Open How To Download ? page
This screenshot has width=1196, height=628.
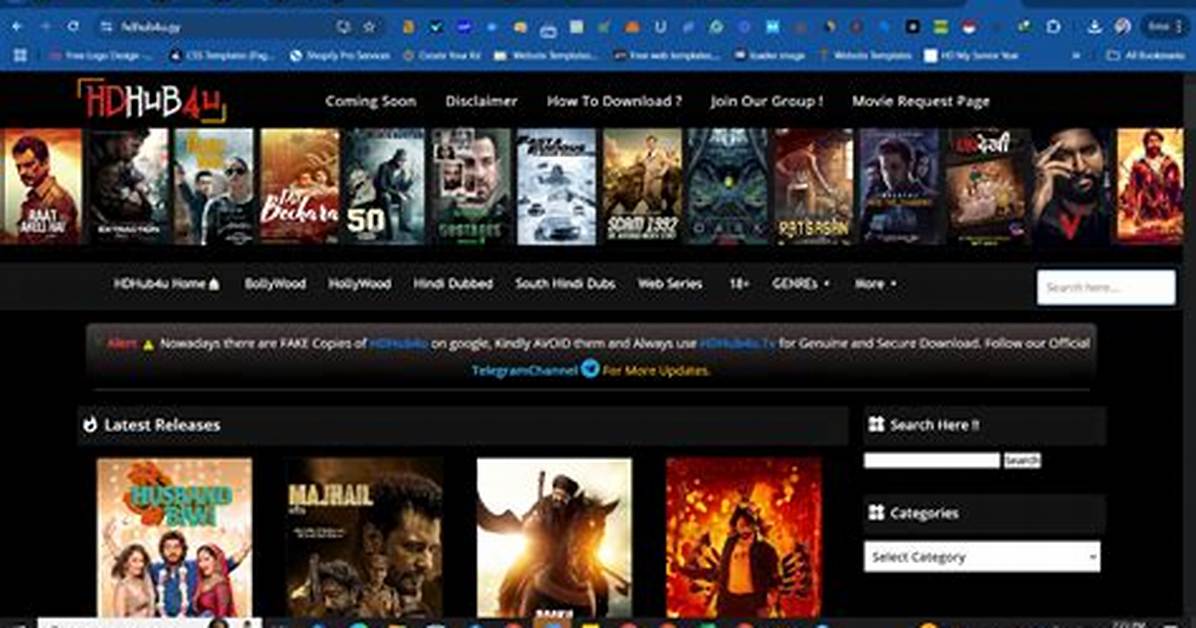click(614, 101)
